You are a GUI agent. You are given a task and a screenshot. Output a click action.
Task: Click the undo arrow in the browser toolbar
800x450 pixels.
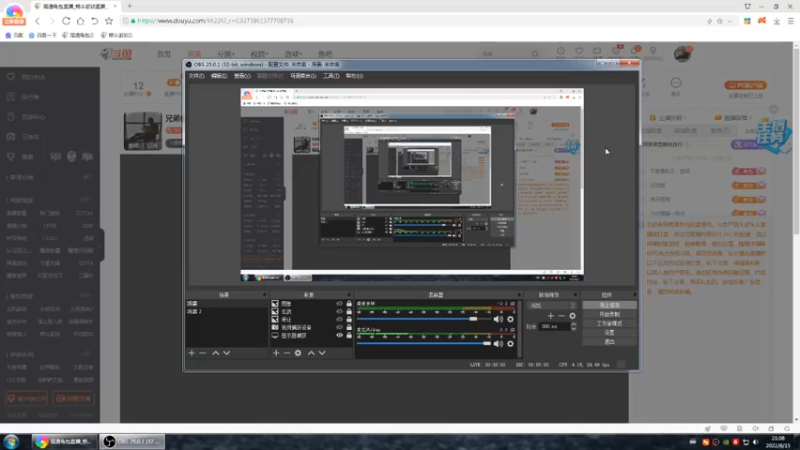coord(94,21)
